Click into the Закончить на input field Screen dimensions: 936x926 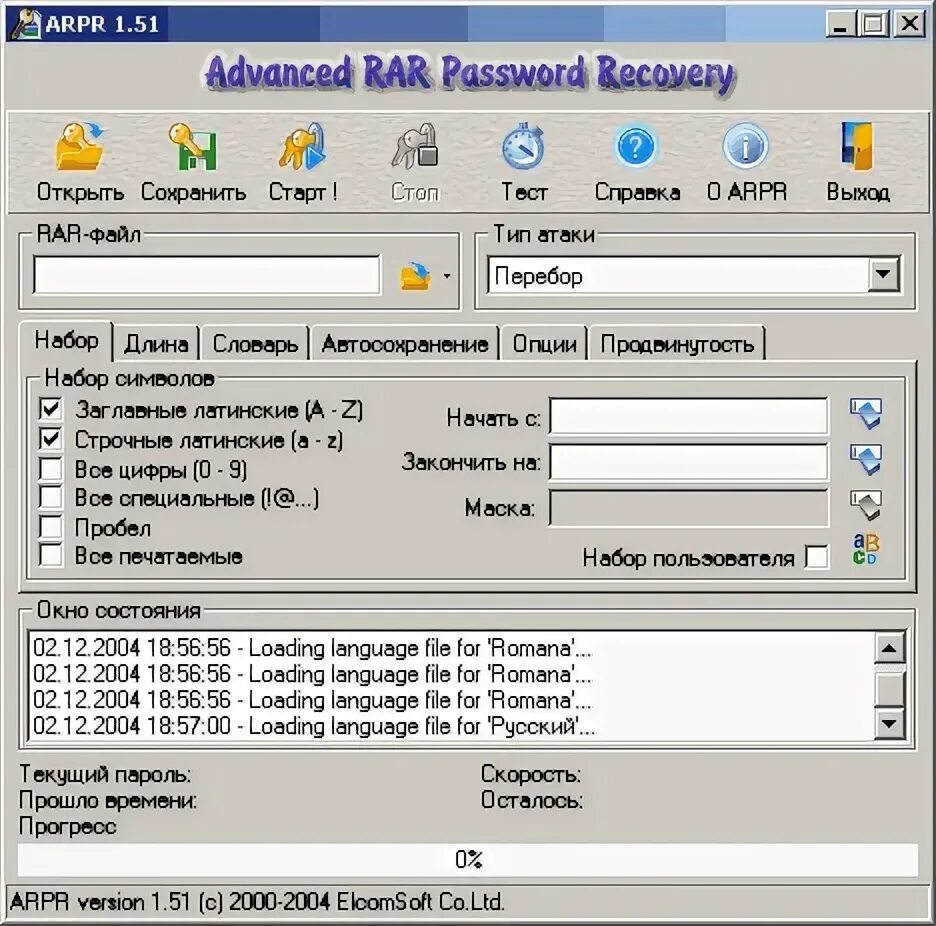tap(688, 461)
